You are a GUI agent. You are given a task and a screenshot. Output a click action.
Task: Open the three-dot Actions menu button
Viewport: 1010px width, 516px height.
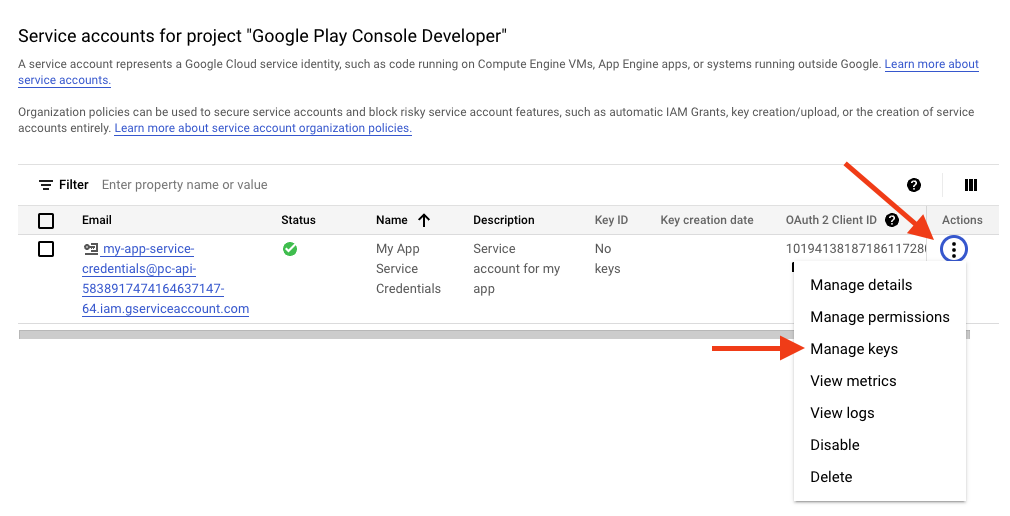[953, 249]
